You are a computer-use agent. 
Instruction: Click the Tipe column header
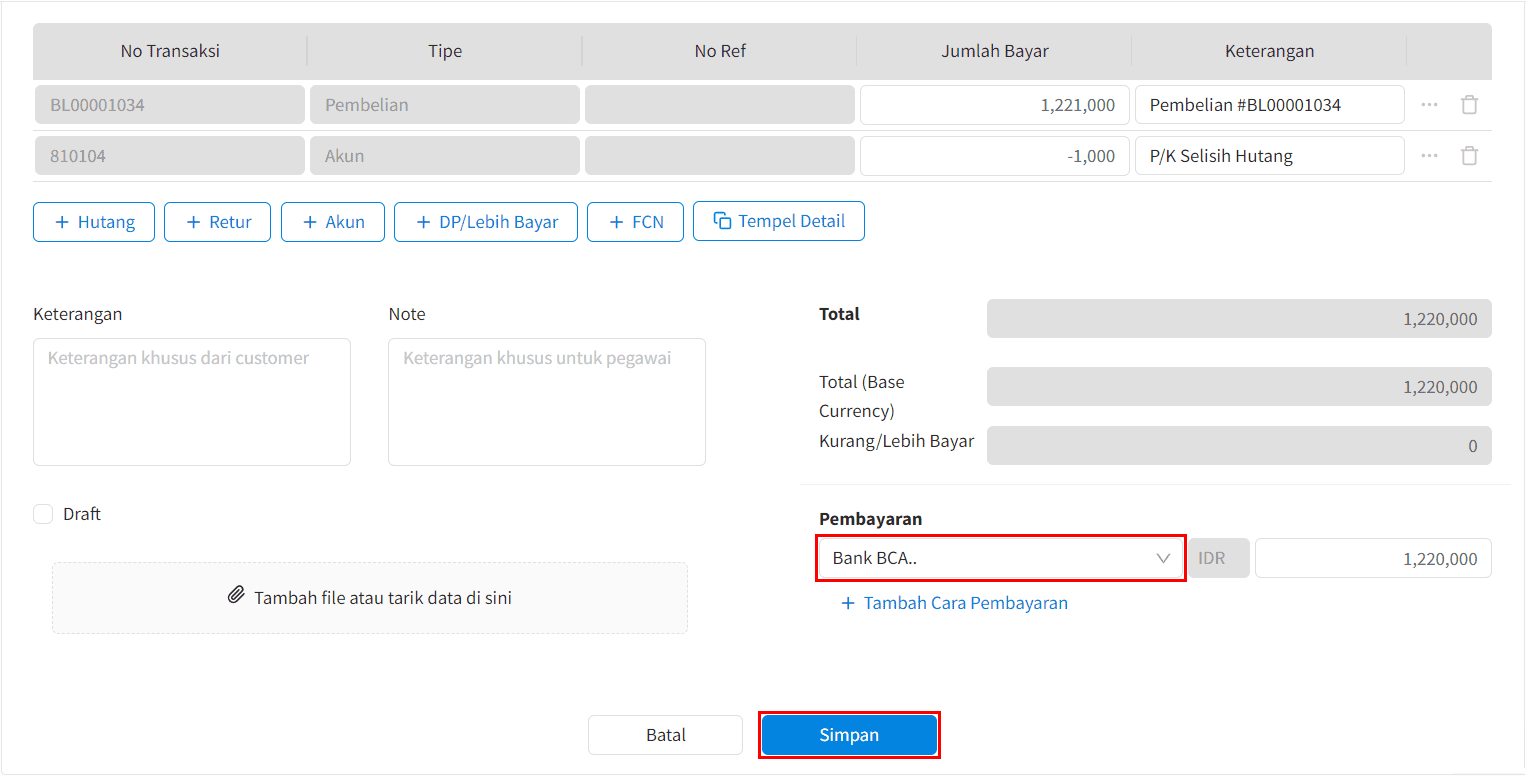pos(445,51)
